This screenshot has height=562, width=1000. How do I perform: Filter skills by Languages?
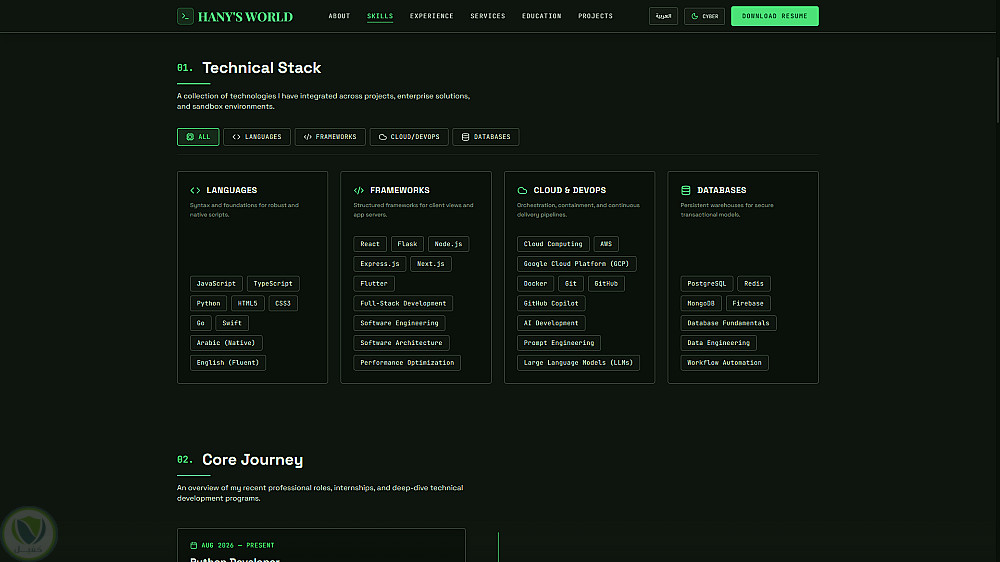click(x=256, y=137)
